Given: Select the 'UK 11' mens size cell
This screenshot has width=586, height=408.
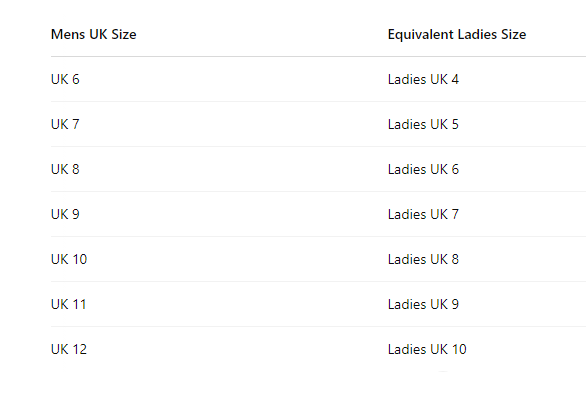Looking at the screenshot, I should (68, 304).
